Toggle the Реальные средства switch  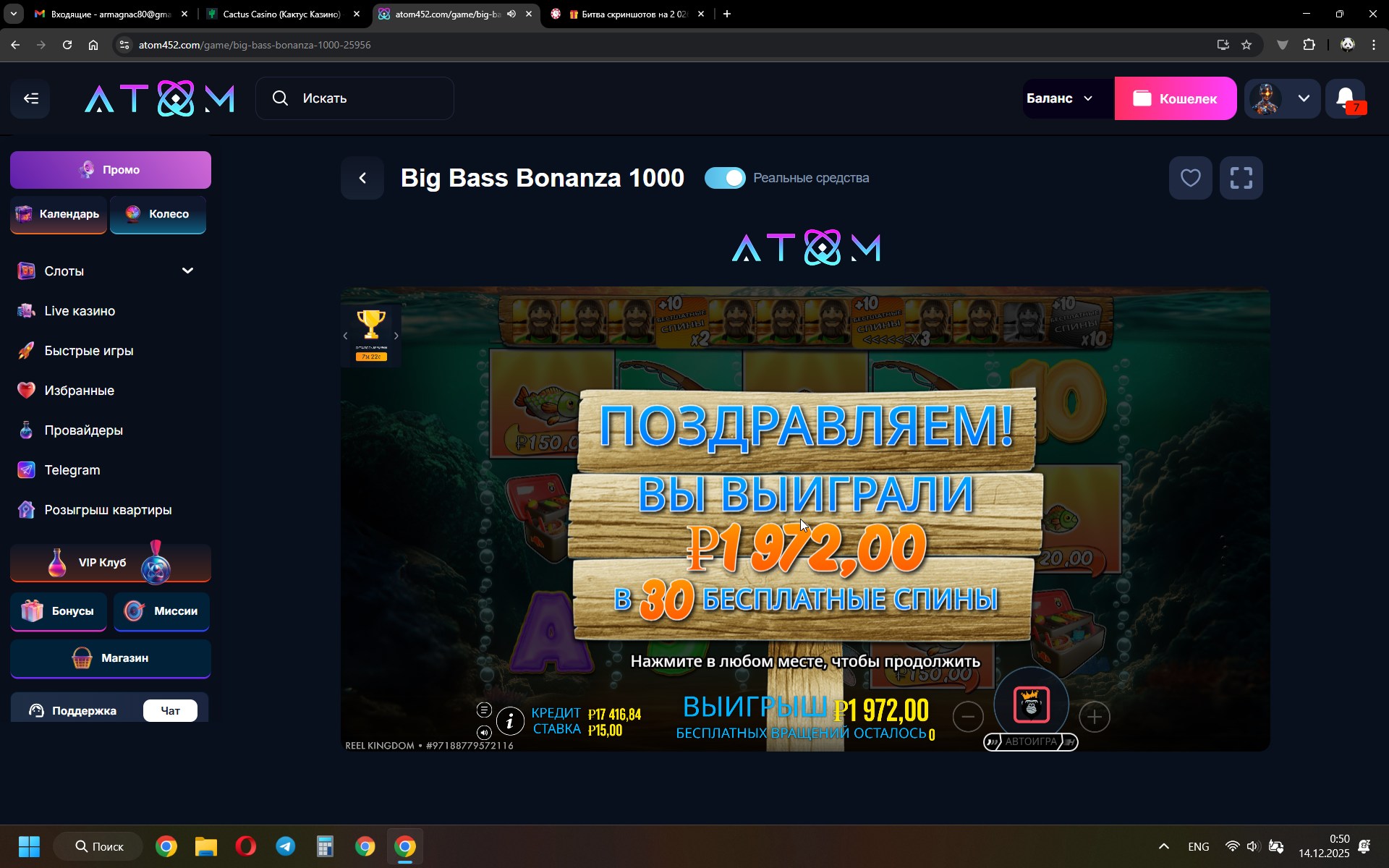(725, 178)
